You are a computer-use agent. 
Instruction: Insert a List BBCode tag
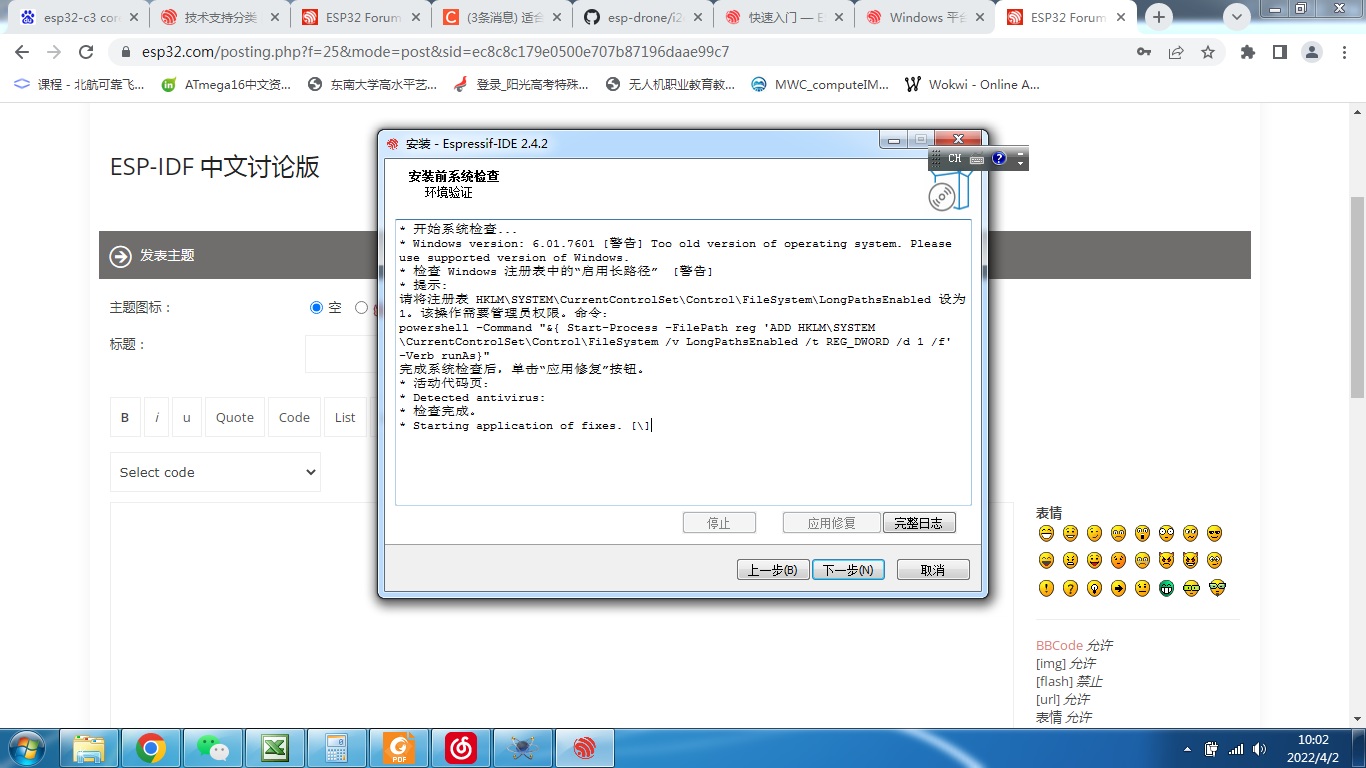345,417
